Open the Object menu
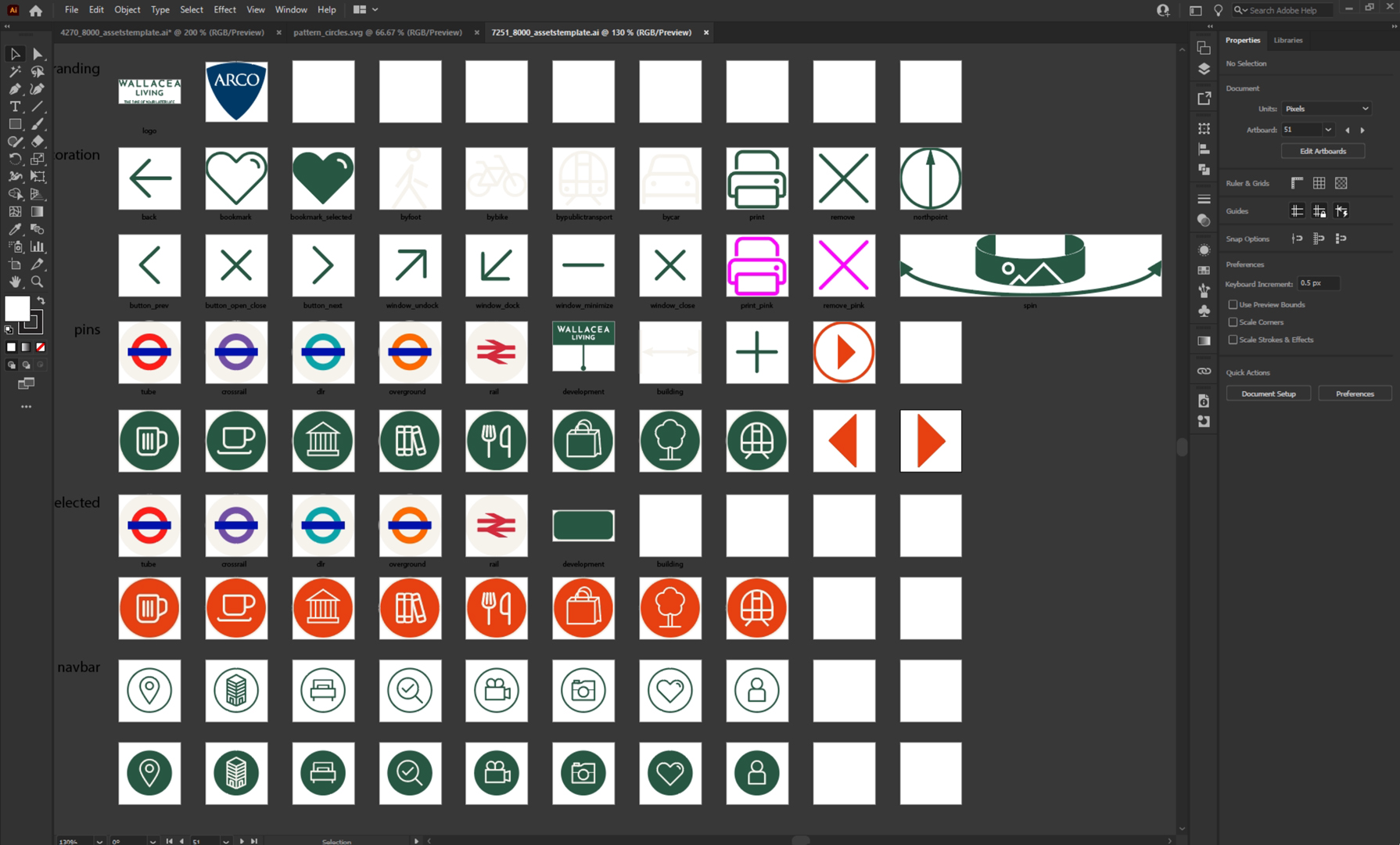Viewport: 1400px width, 845px height. click(127, 10)
